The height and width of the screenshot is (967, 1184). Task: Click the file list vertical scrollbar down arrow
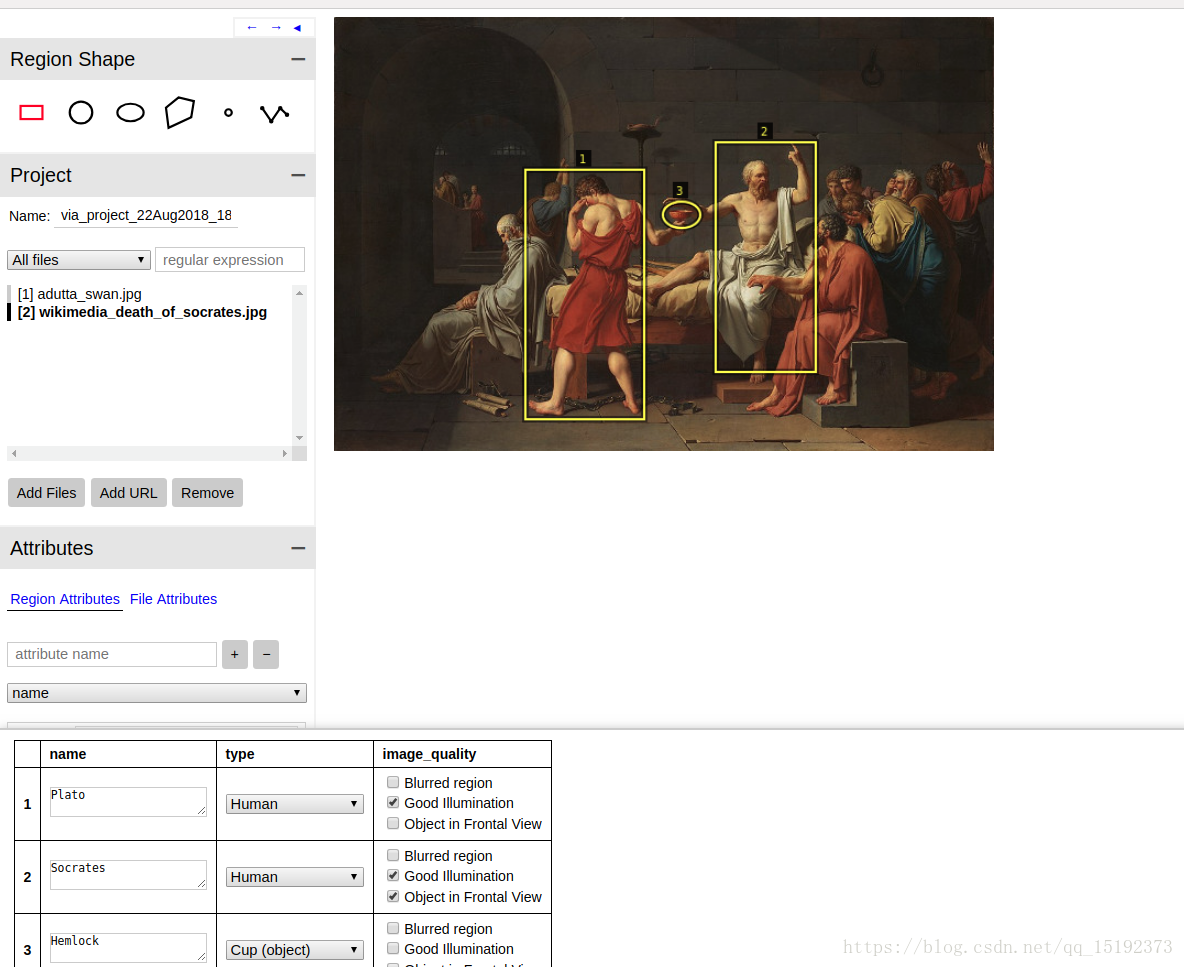coord(300,438)
